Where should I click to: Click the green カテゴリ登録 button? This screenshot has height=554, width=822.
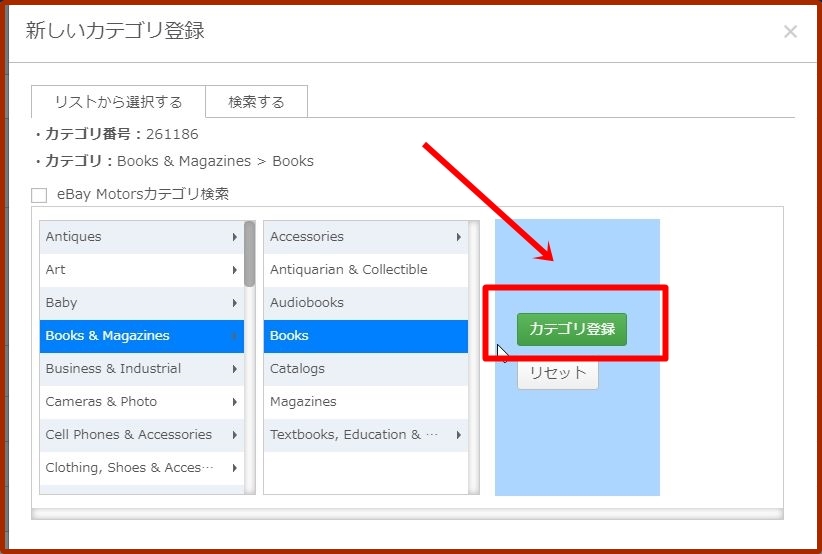(x=571, y=329)
